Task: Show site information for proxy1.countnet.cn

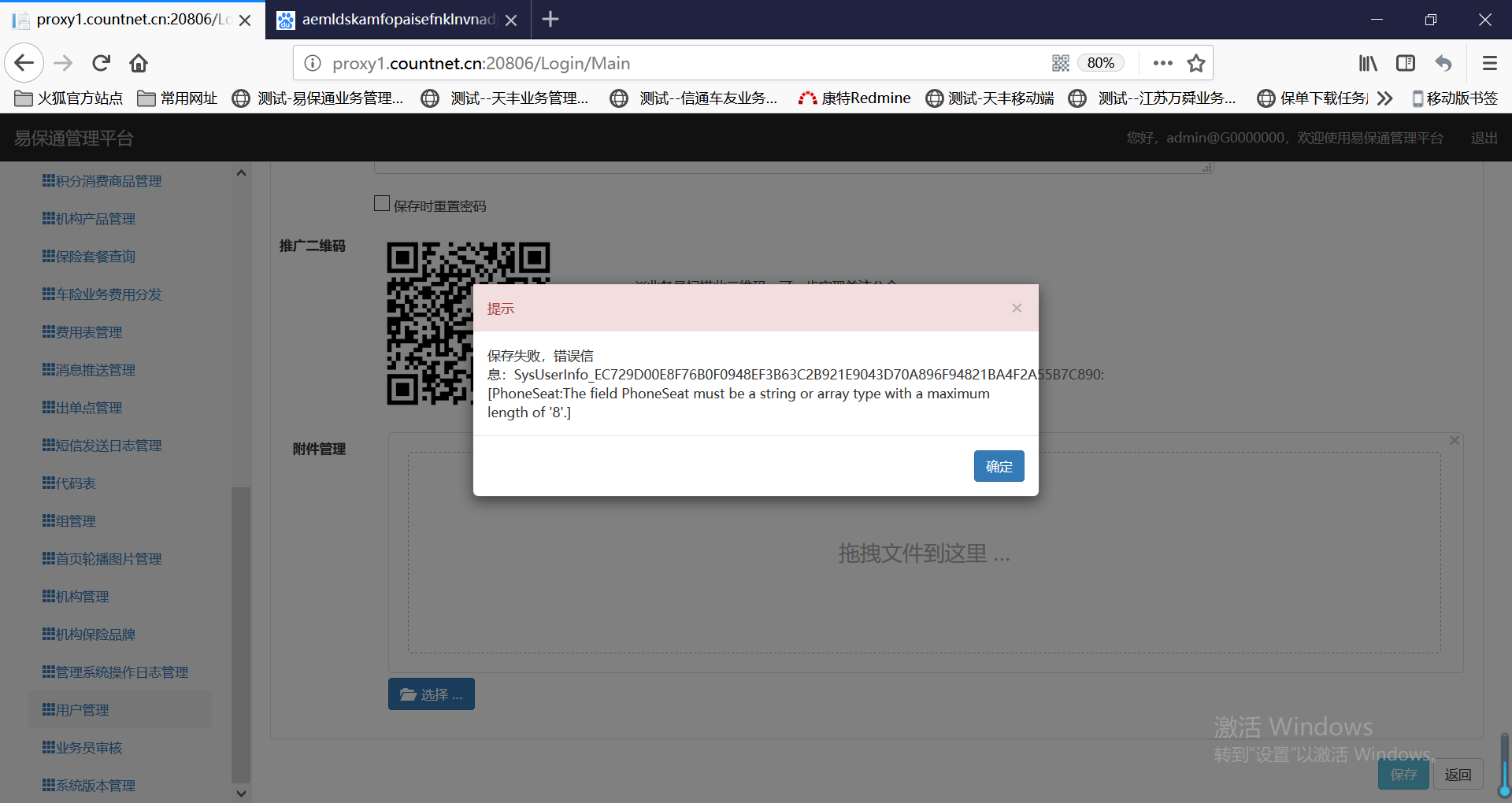Action: [313, 63]
